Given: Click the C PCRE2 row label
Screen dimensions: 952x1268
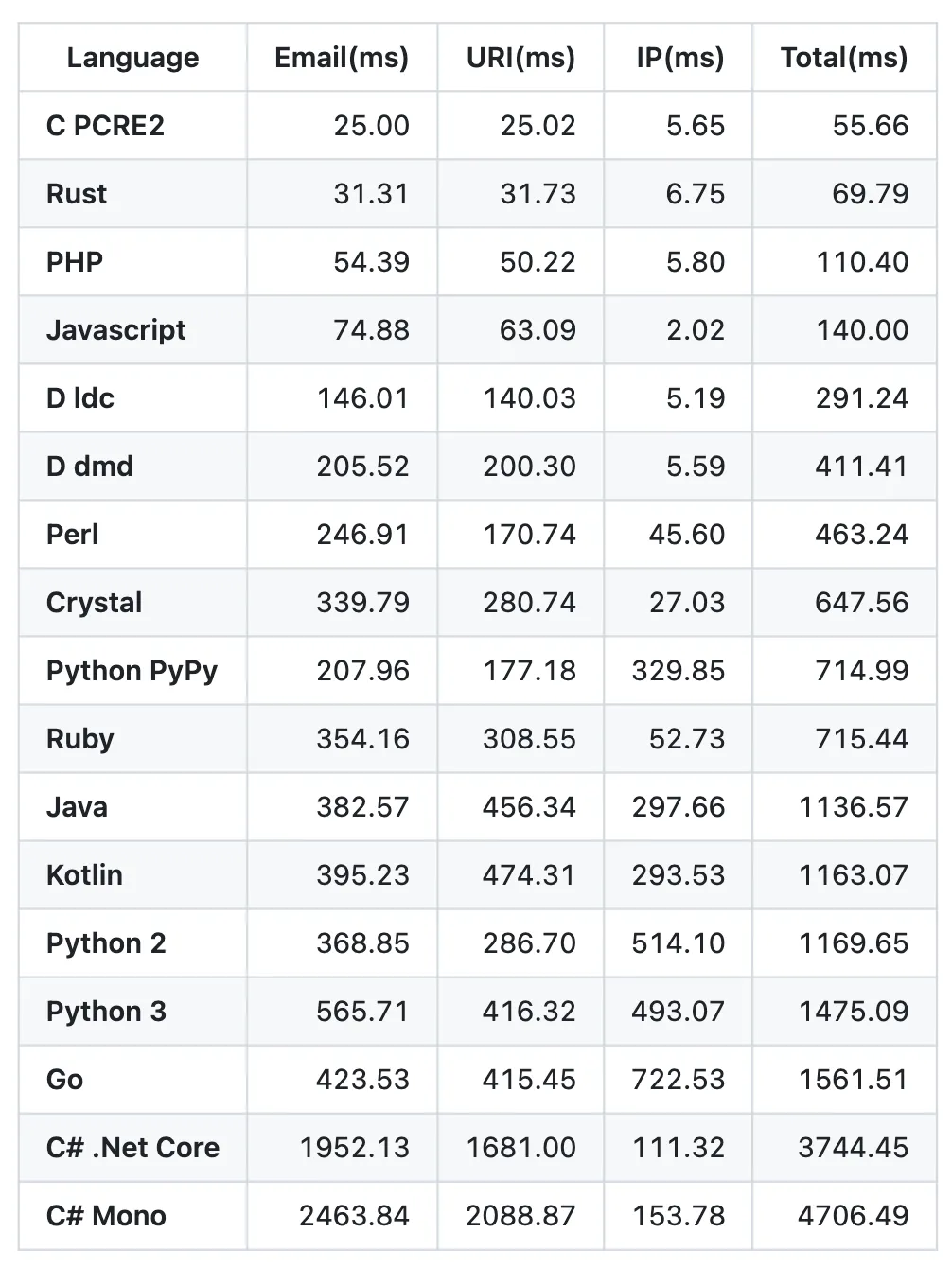Looking at the screenshot, I should click(105, 126).
